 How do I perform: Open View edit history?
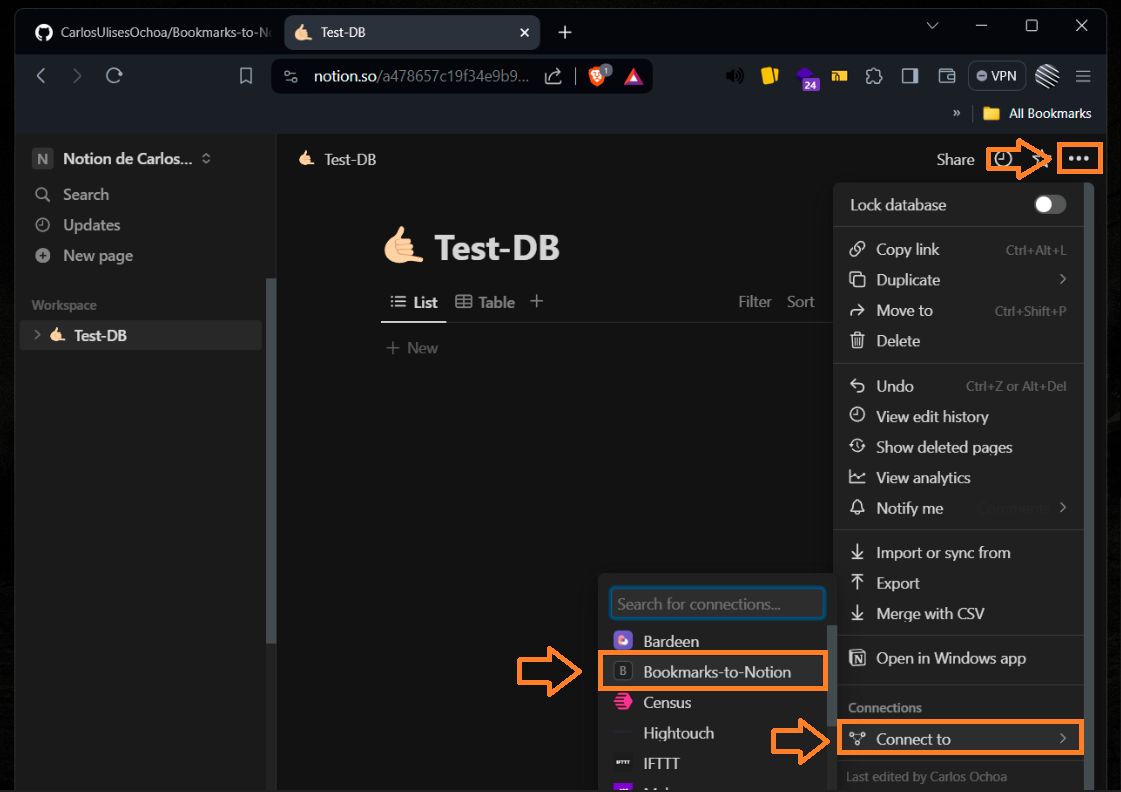(x=958, y=417)
